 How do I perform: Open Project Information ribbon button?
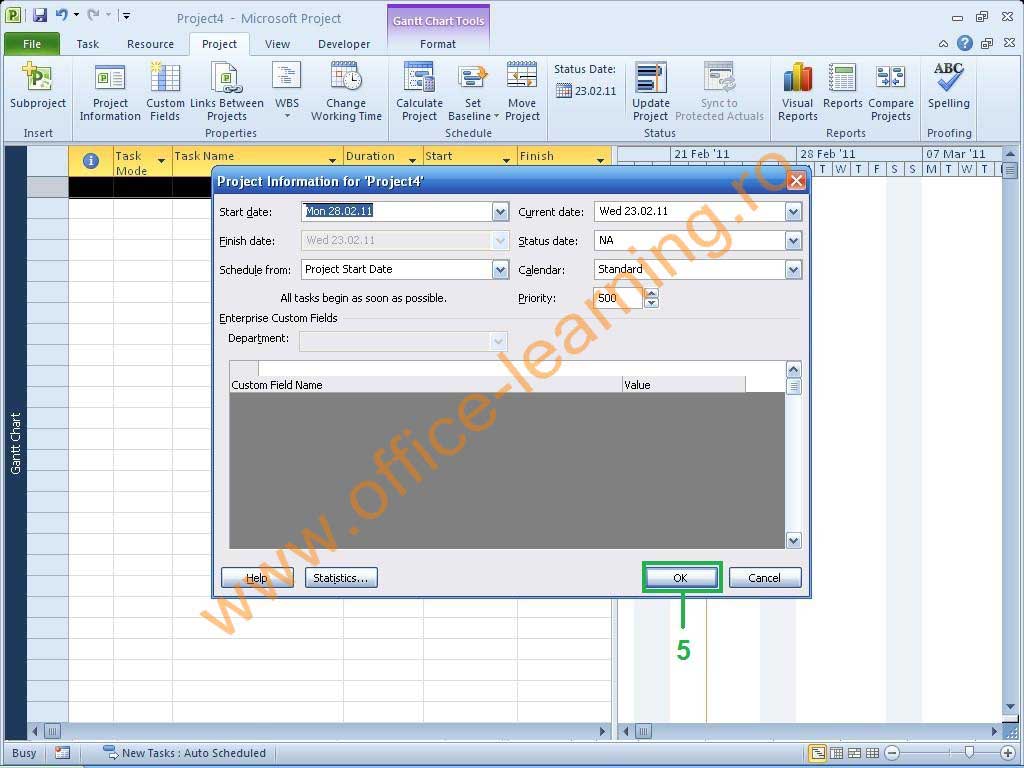[x=110, y=91]
